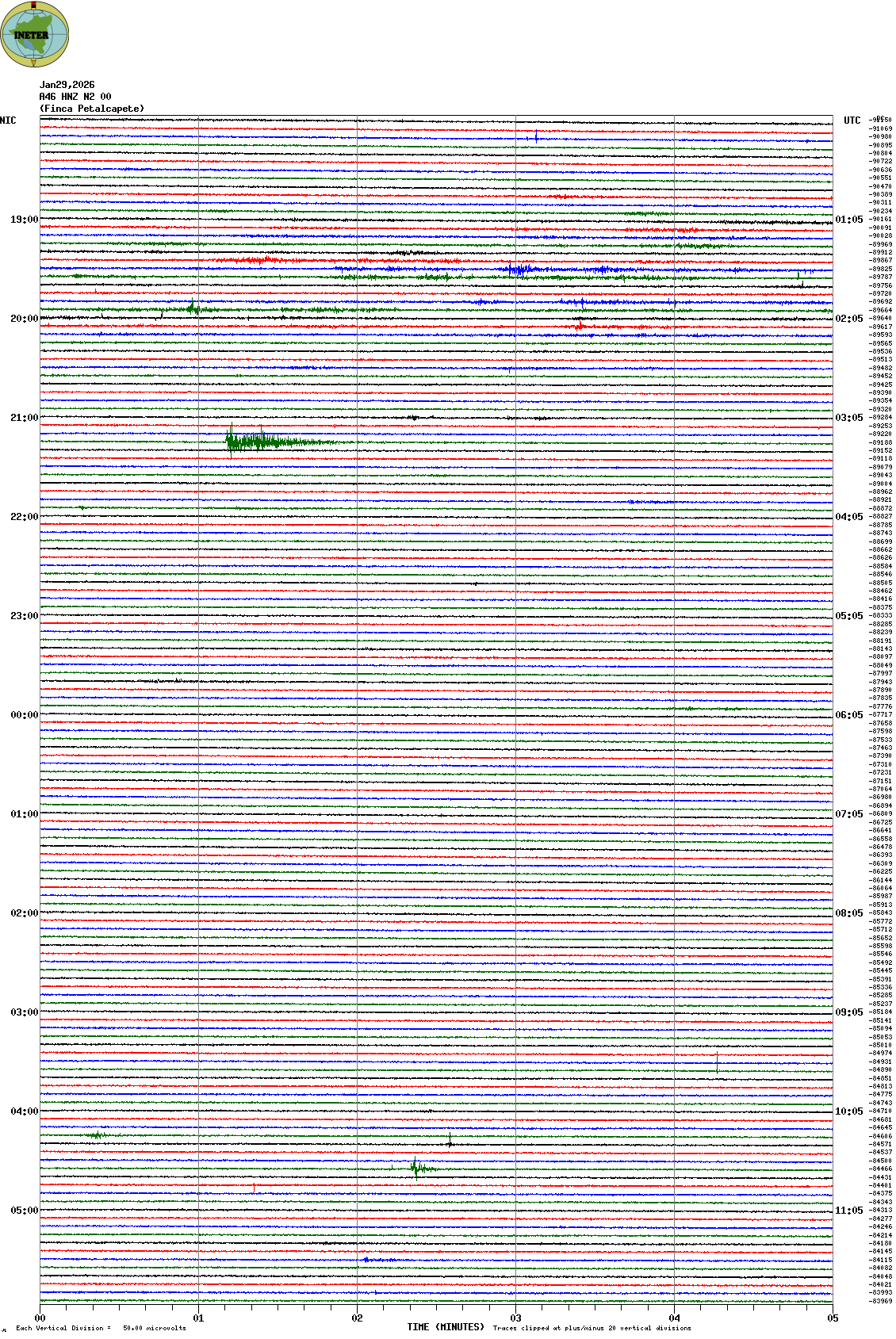The width and height of the screenshot is (896, 1339).
Task: Click the NIC local time header
Action: tap(8, 121)
